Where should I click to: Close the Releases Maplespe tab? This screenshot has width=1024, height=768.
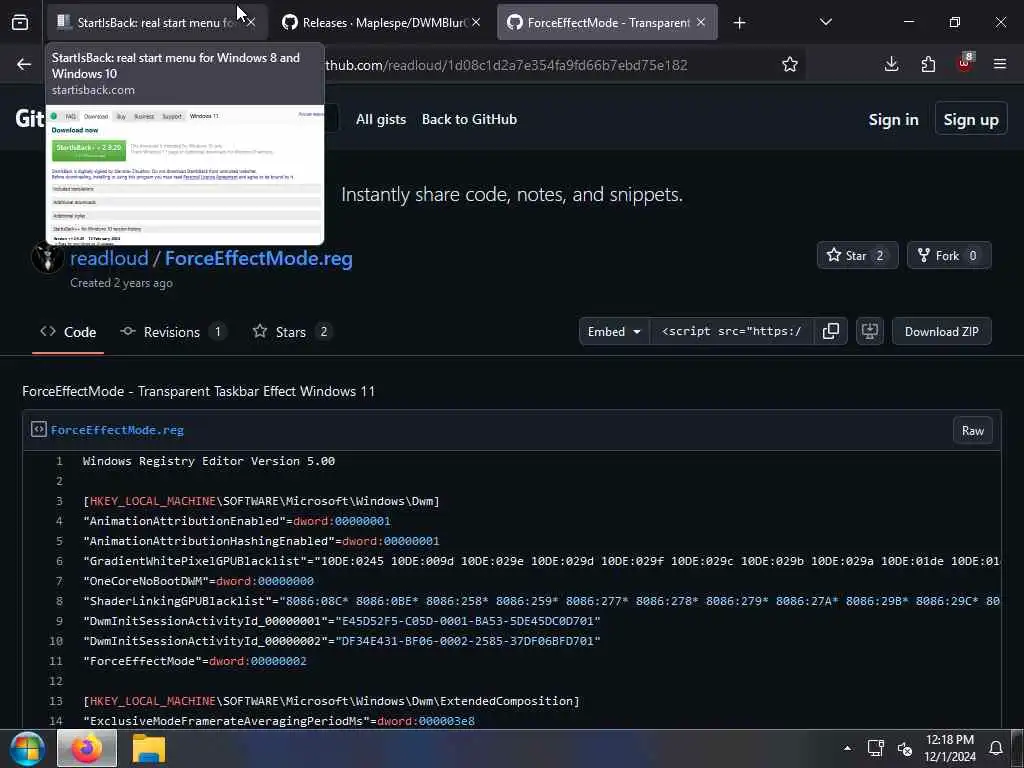coord(476,22)
